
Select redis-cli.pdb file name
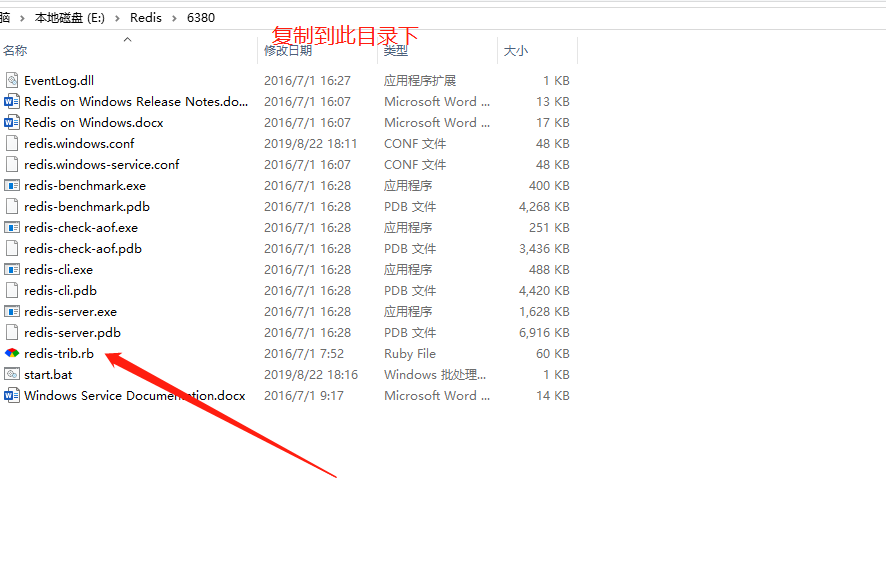click(60, 290)
